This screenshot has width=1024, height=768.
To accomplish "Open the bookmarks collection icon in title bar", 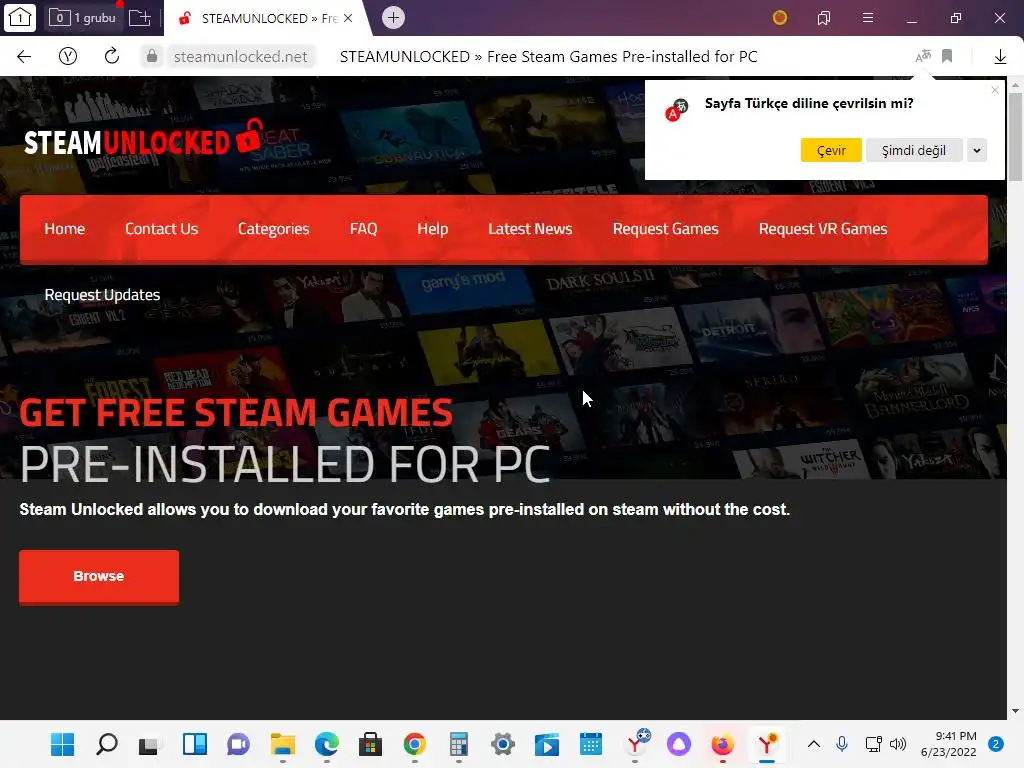I will (824, 18).
